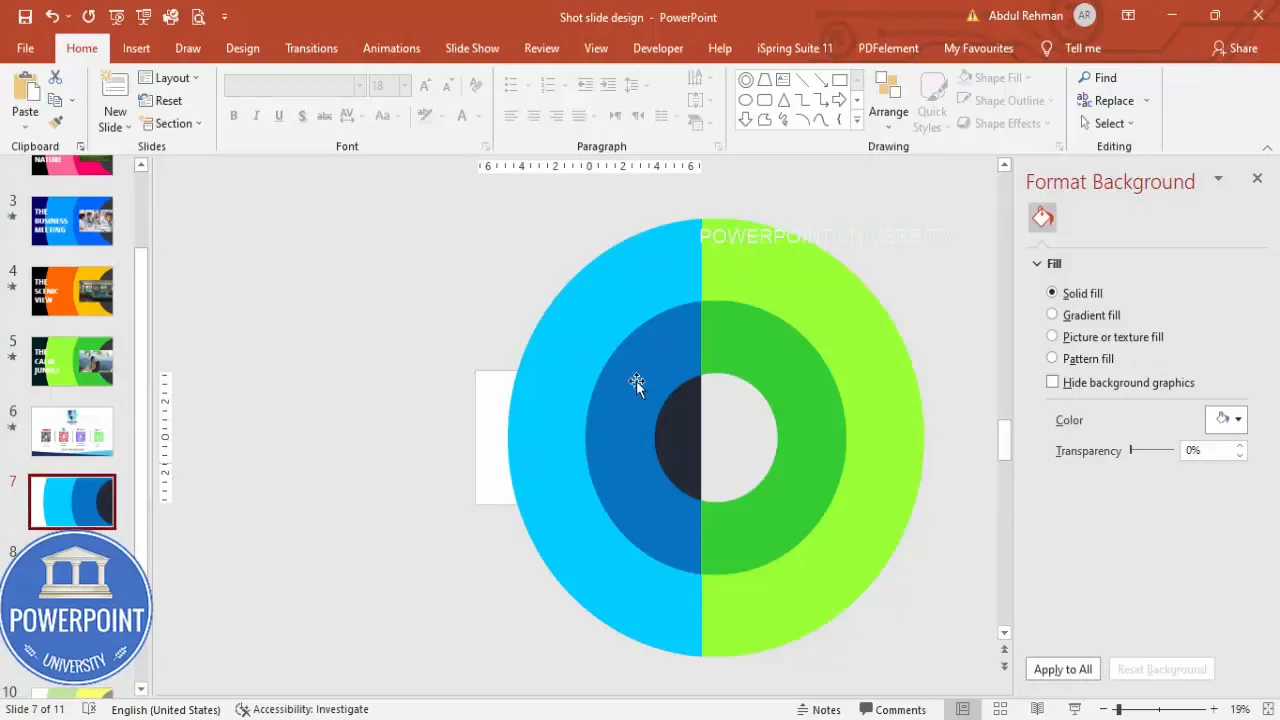The width and height of the screenshot is (1280, 720).
Task: Switch to Slide Sorter view
Action: coord(1000,709)
